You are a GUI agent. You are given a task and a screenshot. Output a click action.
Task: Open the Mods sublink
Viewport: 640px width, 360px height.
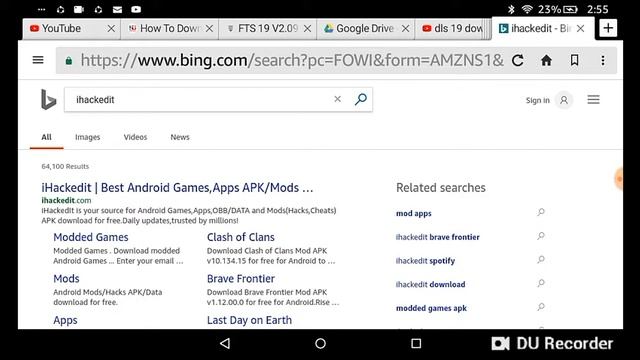(x=66, y=279)
